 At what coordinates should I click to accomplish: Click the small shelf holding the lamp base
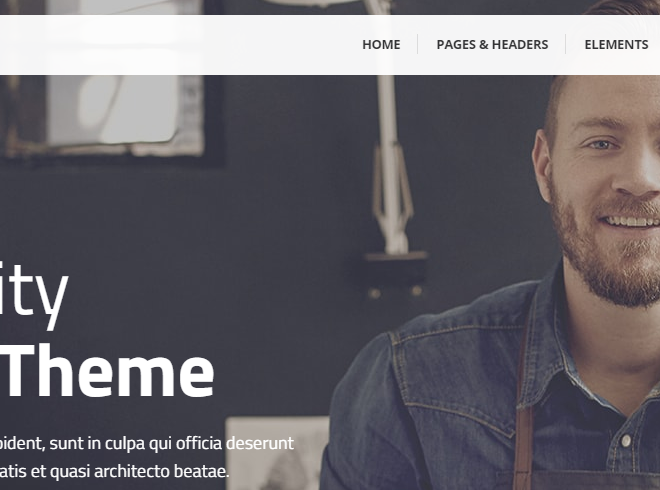(x=396, y=256)
